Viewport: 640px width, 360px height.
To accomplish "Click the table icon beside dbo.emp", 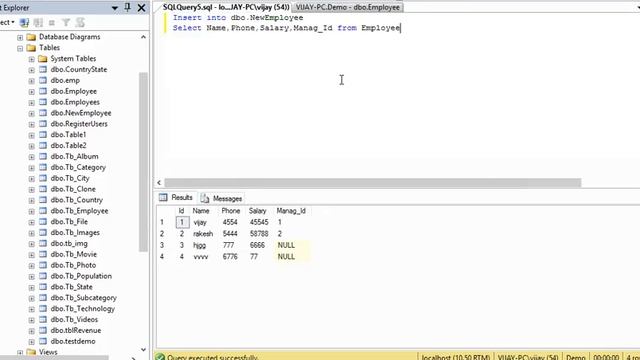I will [43, 80].
